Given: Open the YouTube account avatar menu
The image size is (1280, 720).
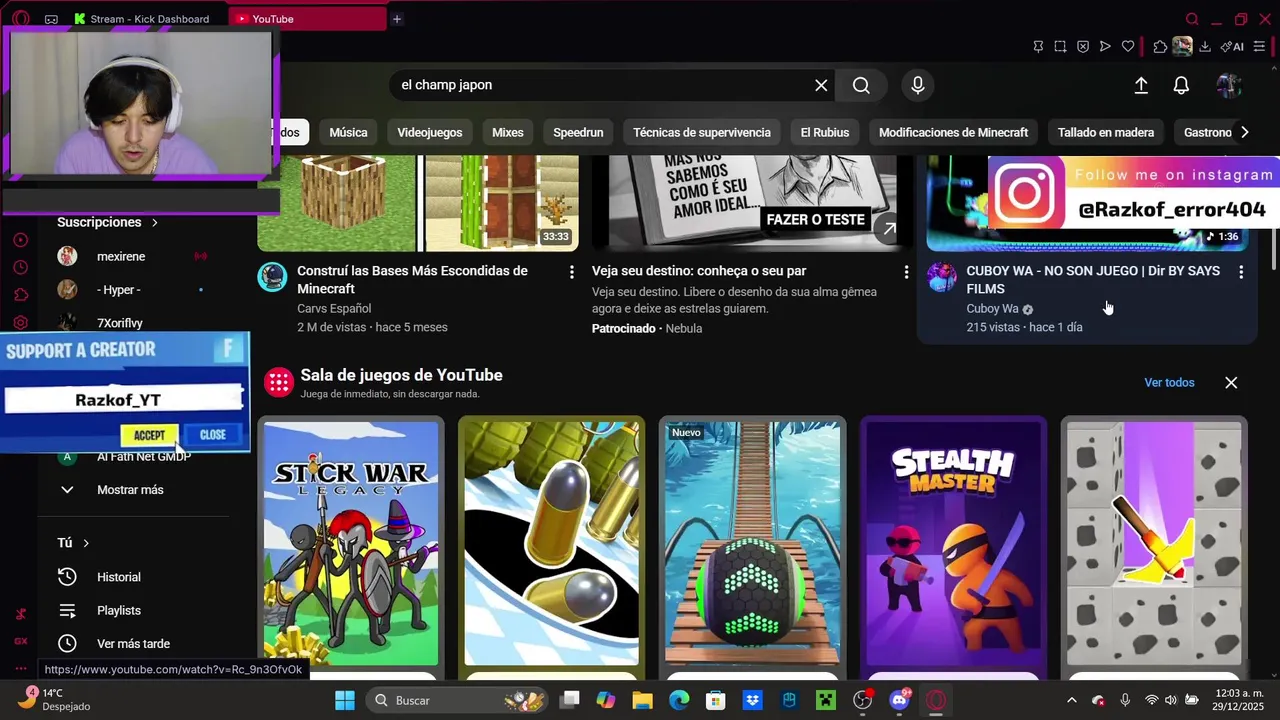Looking at the screenshot, I should click(1229, 86).
